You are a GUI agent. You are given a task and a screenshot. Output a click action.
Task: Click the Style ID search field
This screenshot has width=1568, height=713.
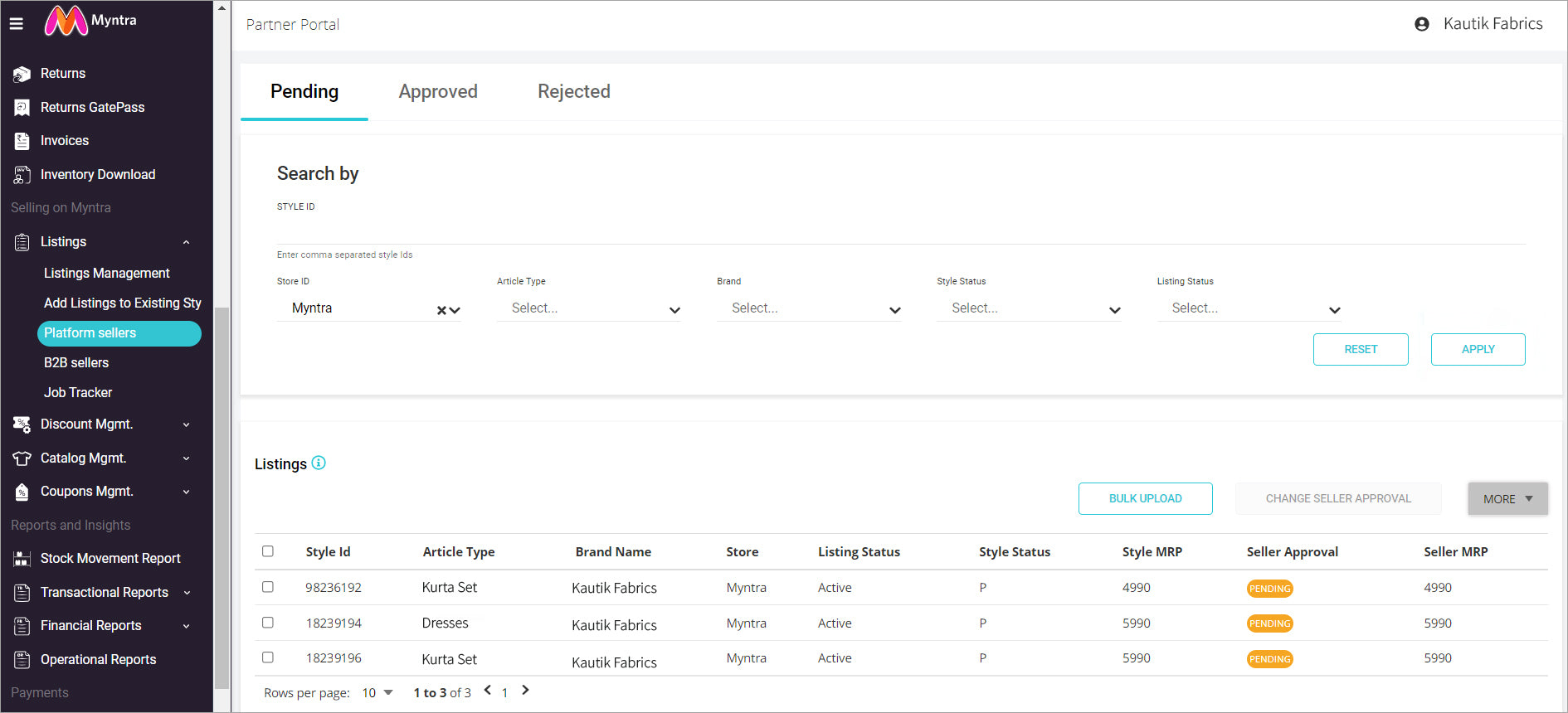900,230
